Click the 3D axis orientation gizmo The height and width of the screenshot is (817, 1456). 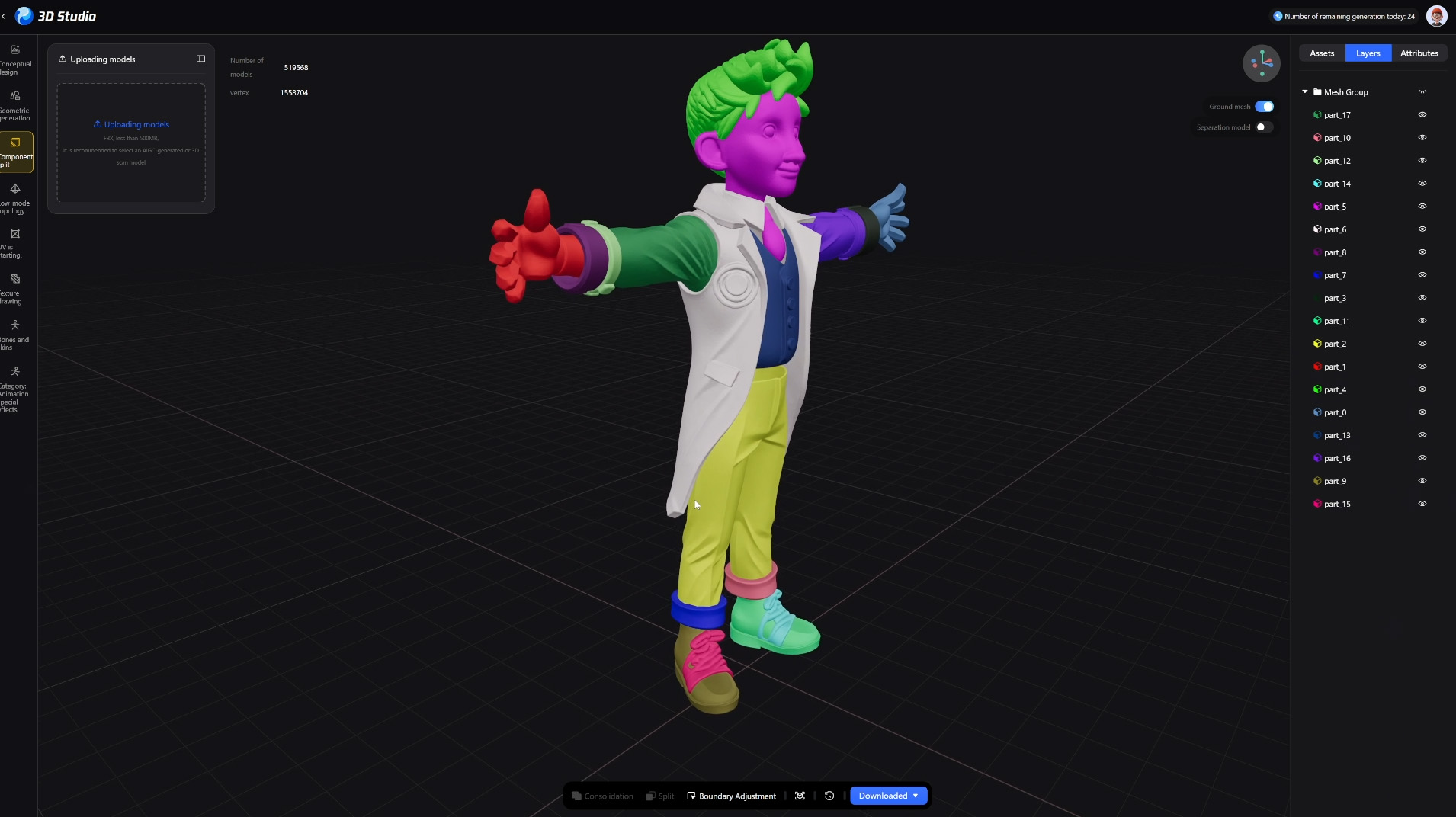click(x=1261, y=62)
